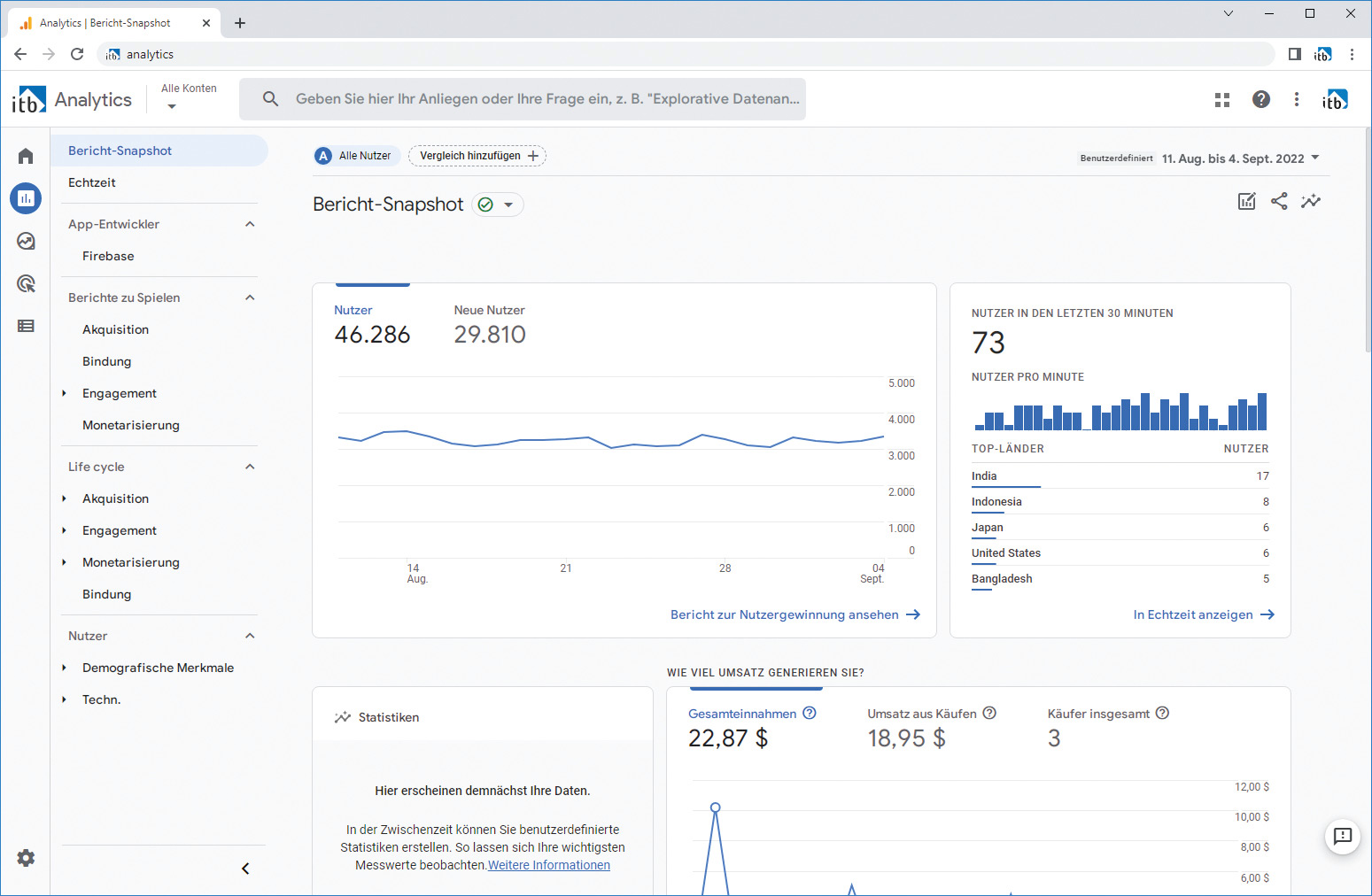The height and width of the screenshot is (896, 1372).
Task: Open the feedback chat icon
Action: click(x=1343, y=836)
